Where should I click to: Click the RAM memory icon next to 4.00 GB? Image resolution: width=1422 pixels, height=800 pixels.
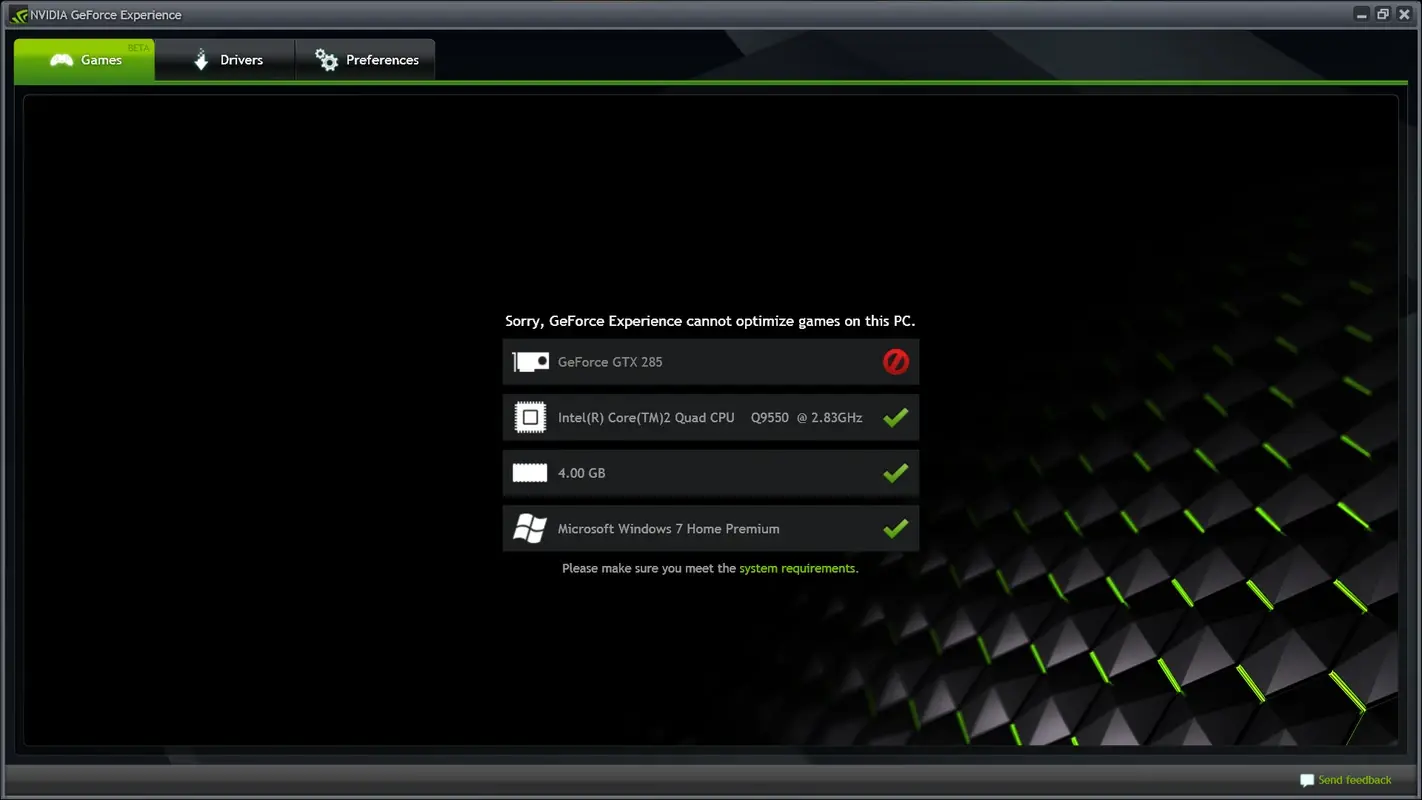(530, 472)
